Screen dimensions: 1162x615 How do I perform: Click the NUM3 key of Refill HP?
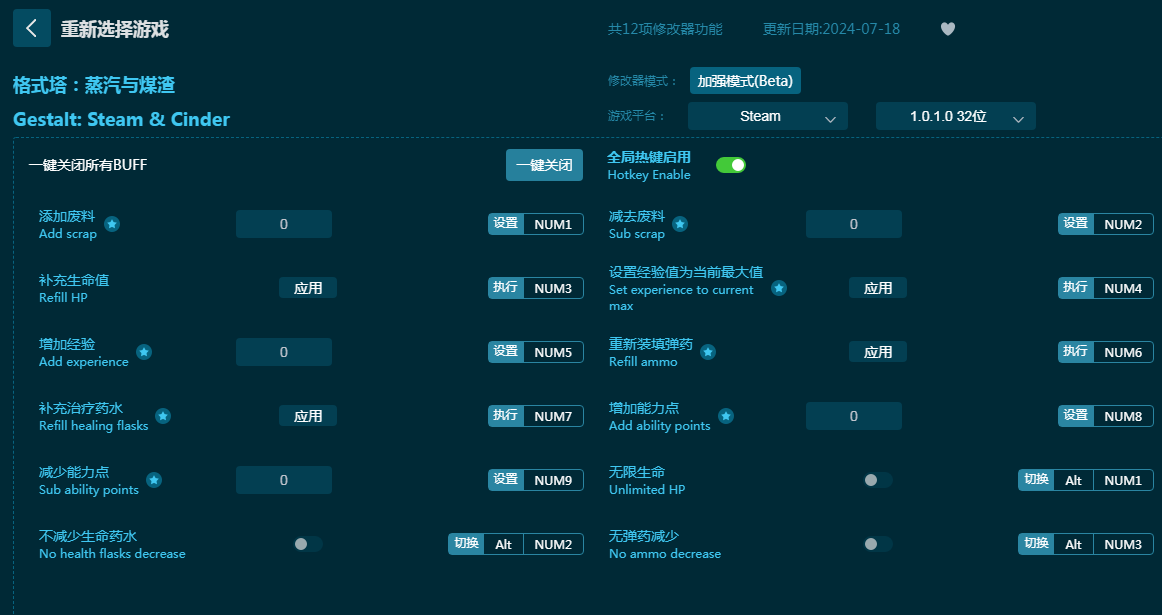(x=554, y=288)
